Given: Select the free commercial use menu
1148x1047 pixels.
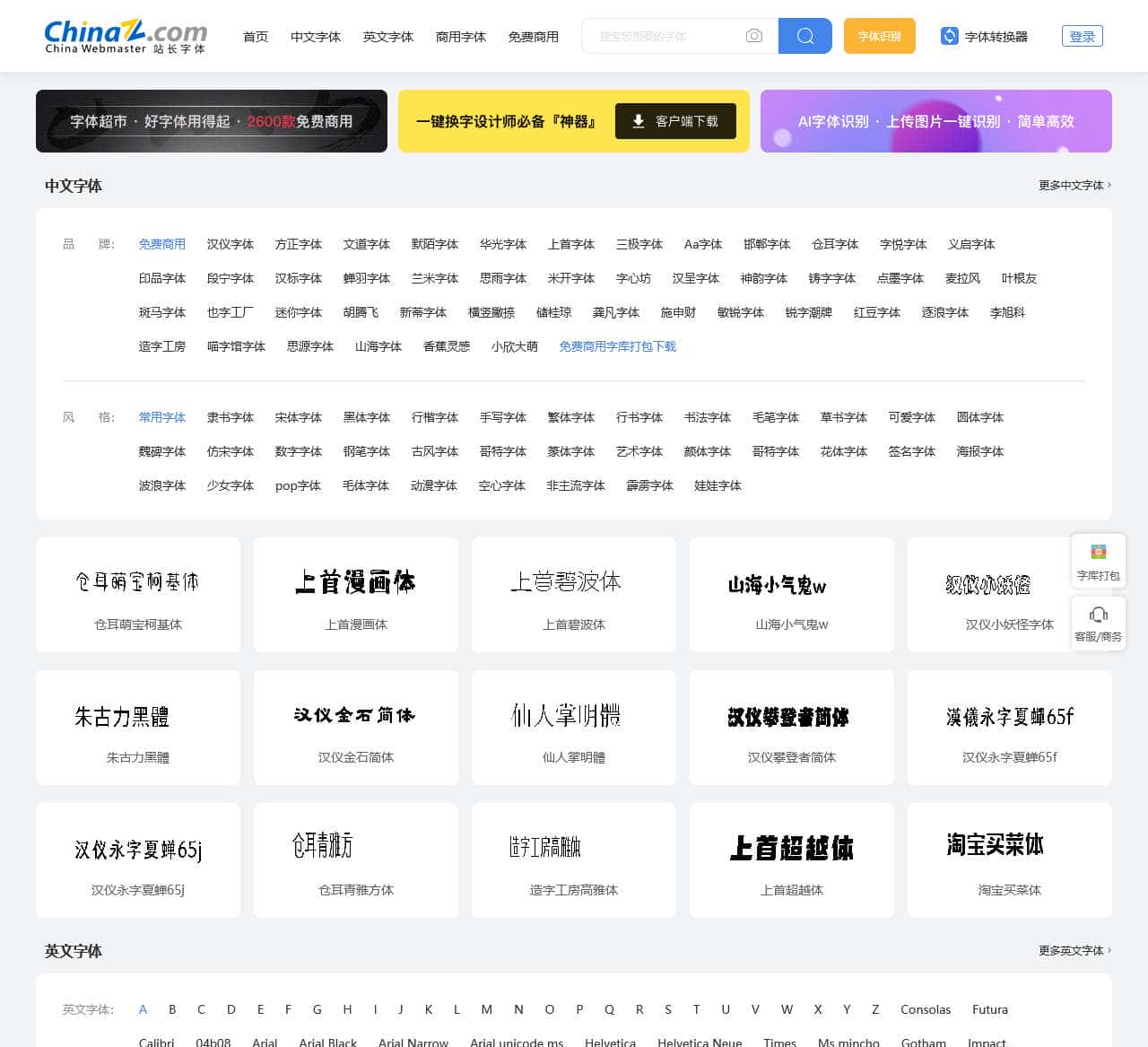Looking at the screenshot, I should pyautogui.click(x=533, y=37).
